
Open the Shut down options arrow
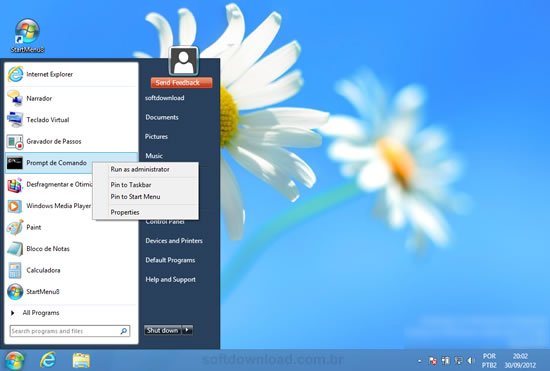(x=187, y=330)
